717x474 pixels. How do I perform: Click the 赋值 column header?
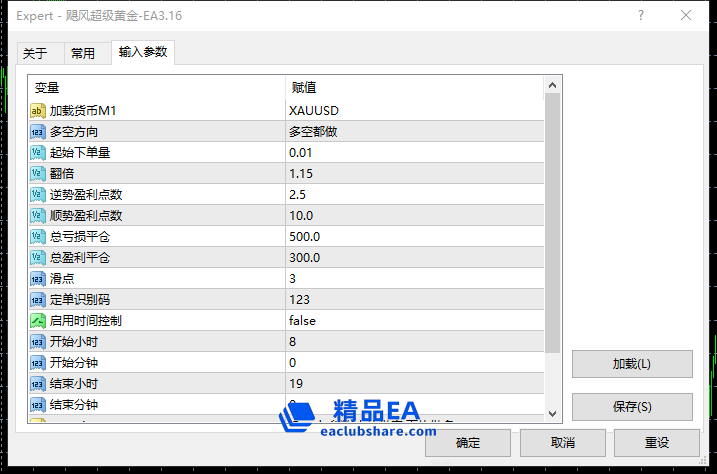click(x=415, y=87)
